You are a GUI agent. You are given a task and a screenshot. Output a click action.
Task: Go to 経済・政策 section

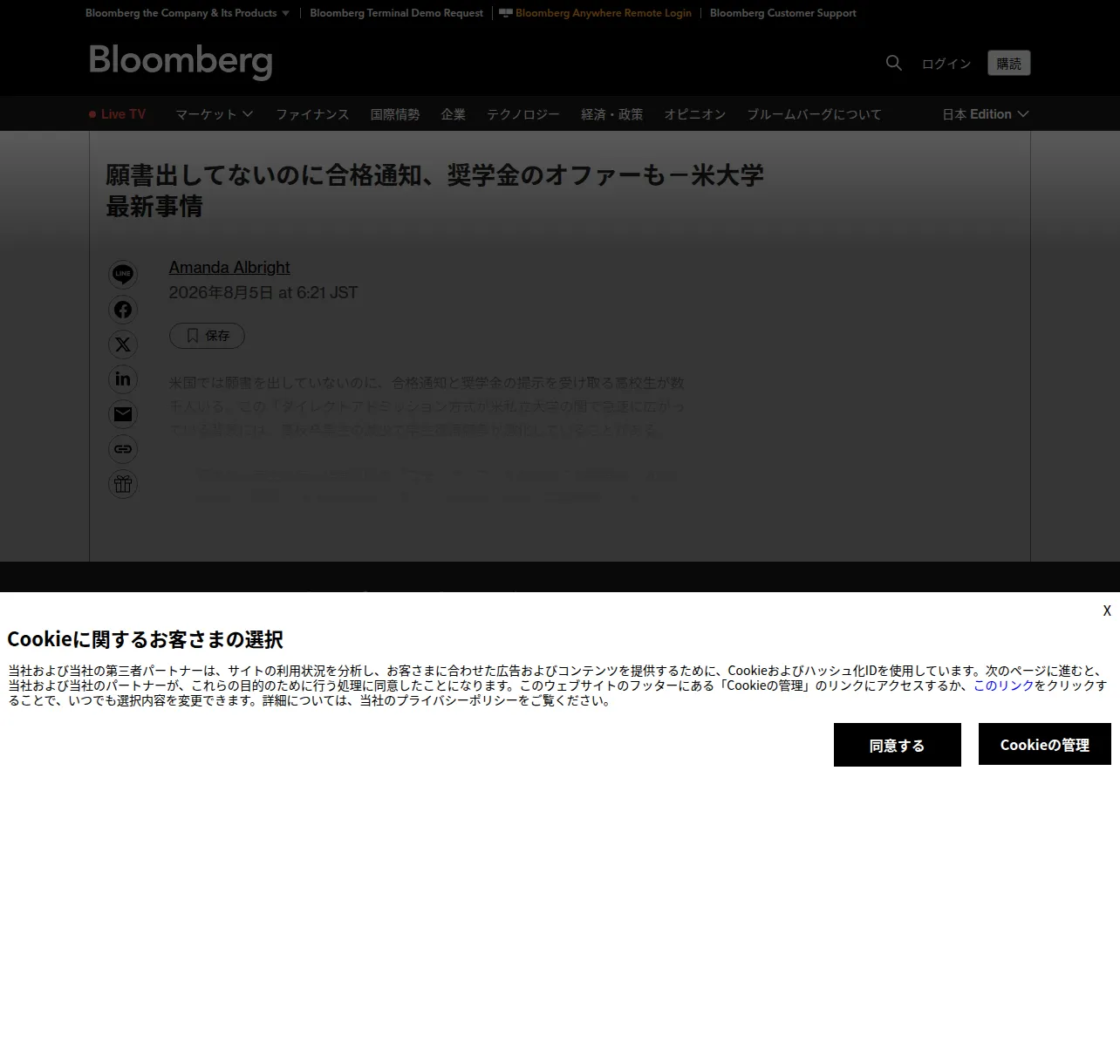point(612,114)
